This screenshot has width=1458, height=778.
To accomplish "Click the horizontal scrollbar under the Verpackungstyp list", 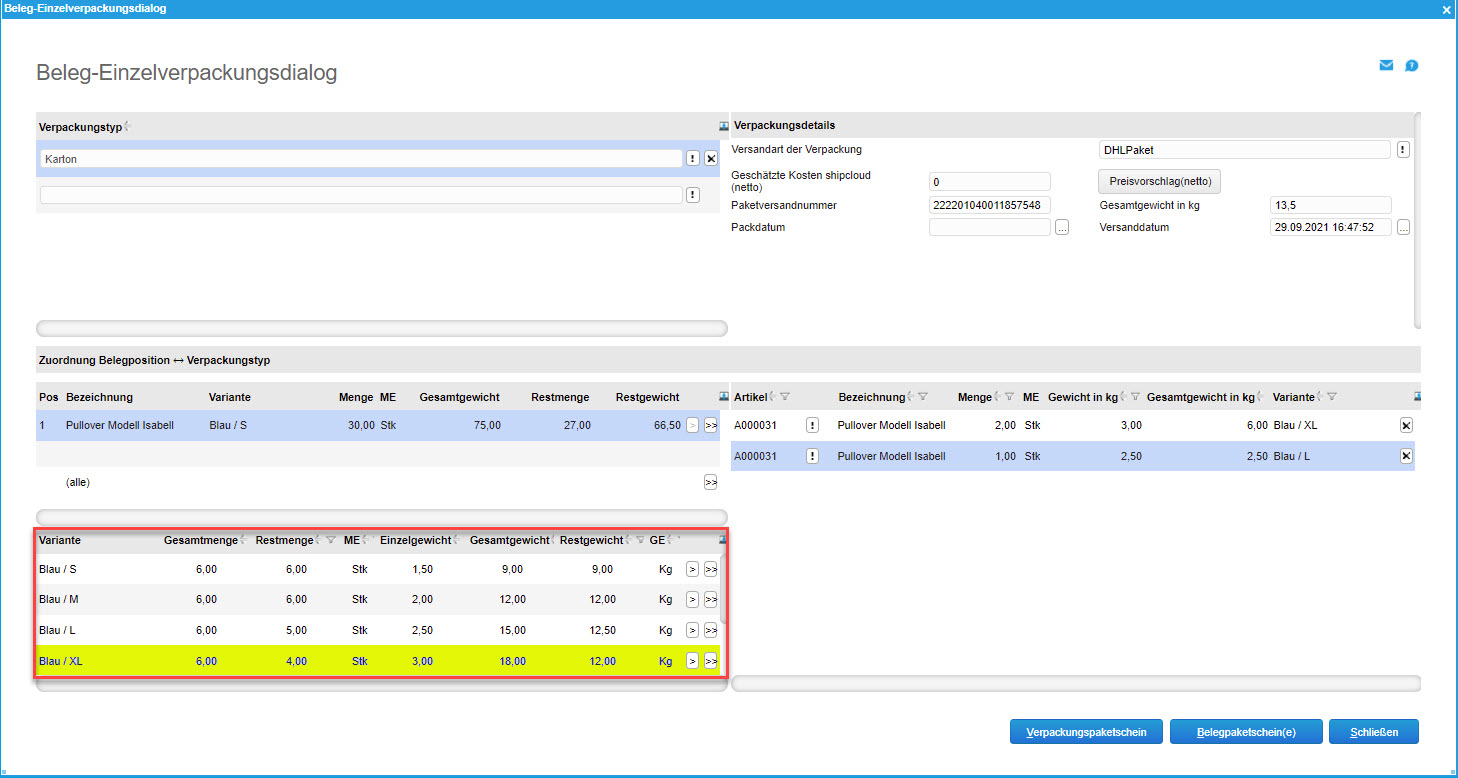I will pos(381,328).
